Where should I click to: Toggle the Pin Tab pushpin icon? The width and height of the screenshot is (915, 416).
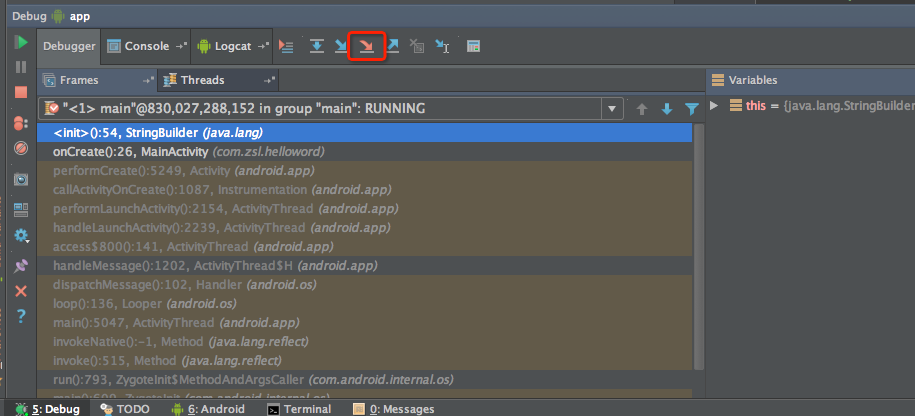coord(21,265)
